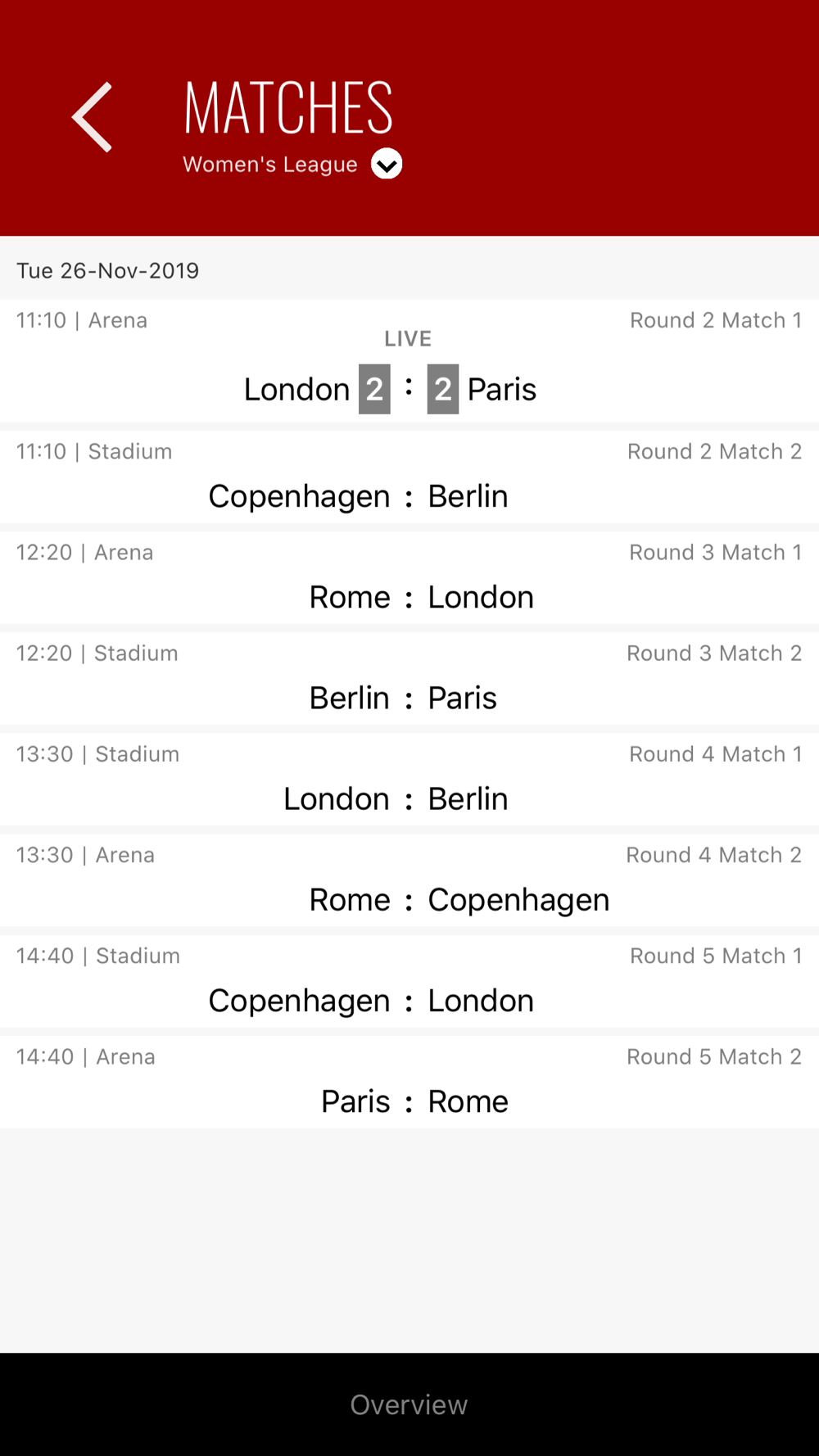This screenshot has width=819, height=1456.
Task: Tap the Tue 26-Nov-2019 date header
Action: point(108,271)
